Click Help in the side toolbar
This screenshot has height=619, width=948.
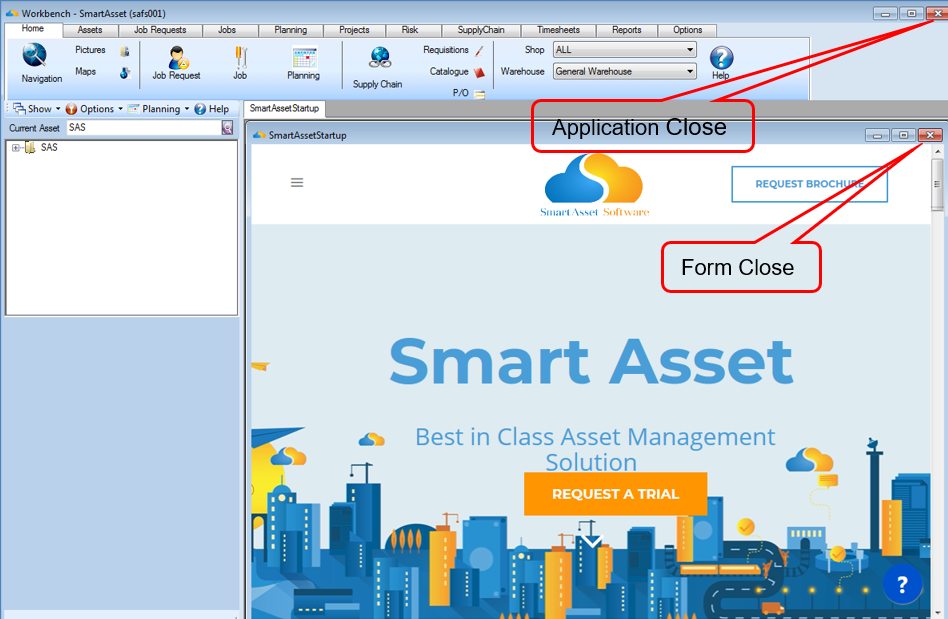pos(212,109)
